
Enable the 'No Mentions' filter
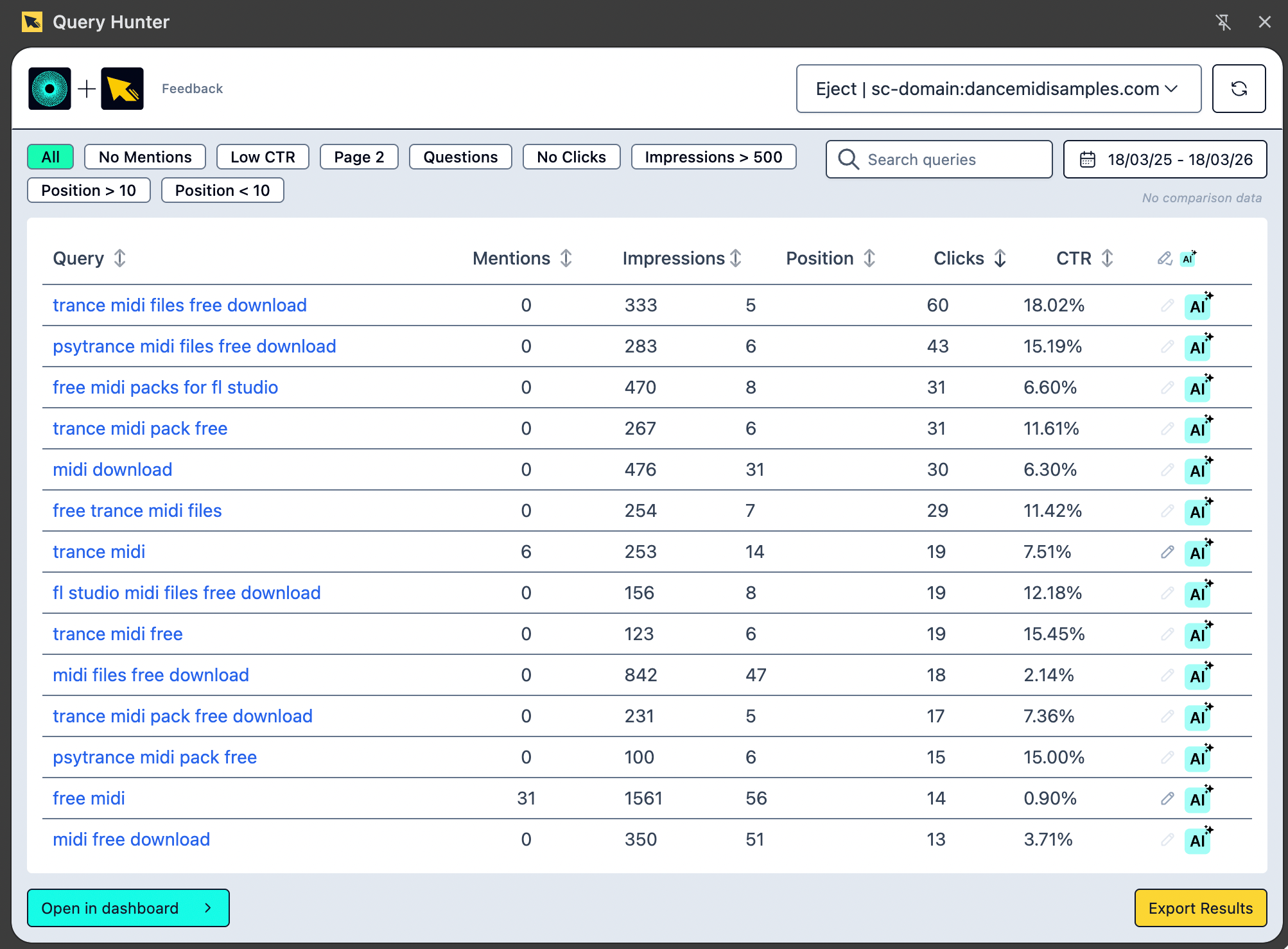[144, 157]
